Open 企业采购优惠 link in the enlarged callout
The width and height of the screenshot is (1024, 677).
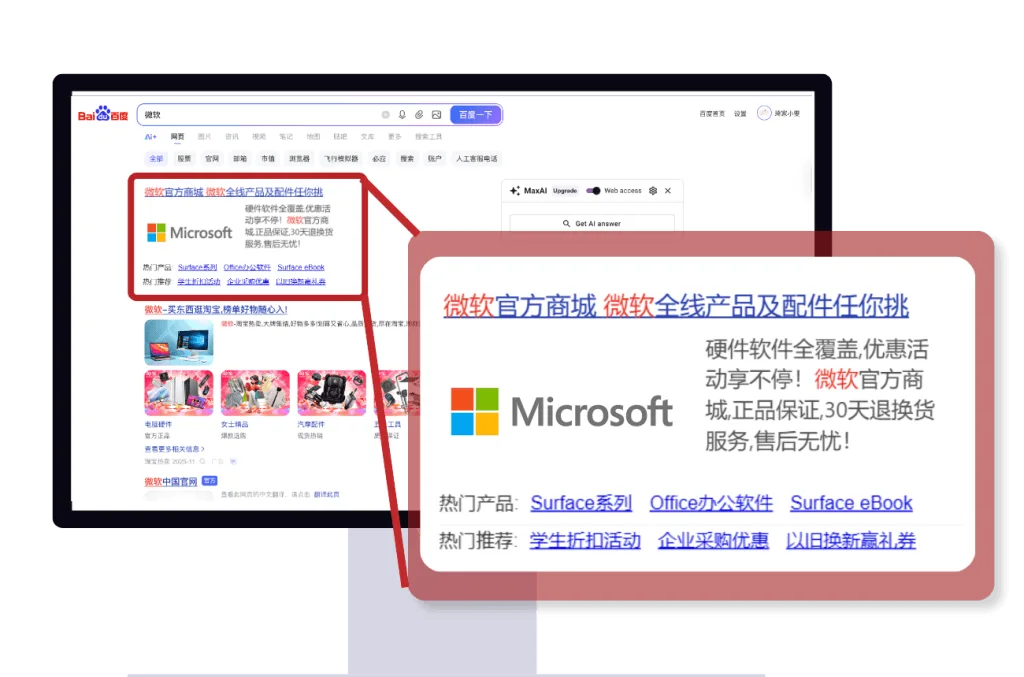point(713,541)
